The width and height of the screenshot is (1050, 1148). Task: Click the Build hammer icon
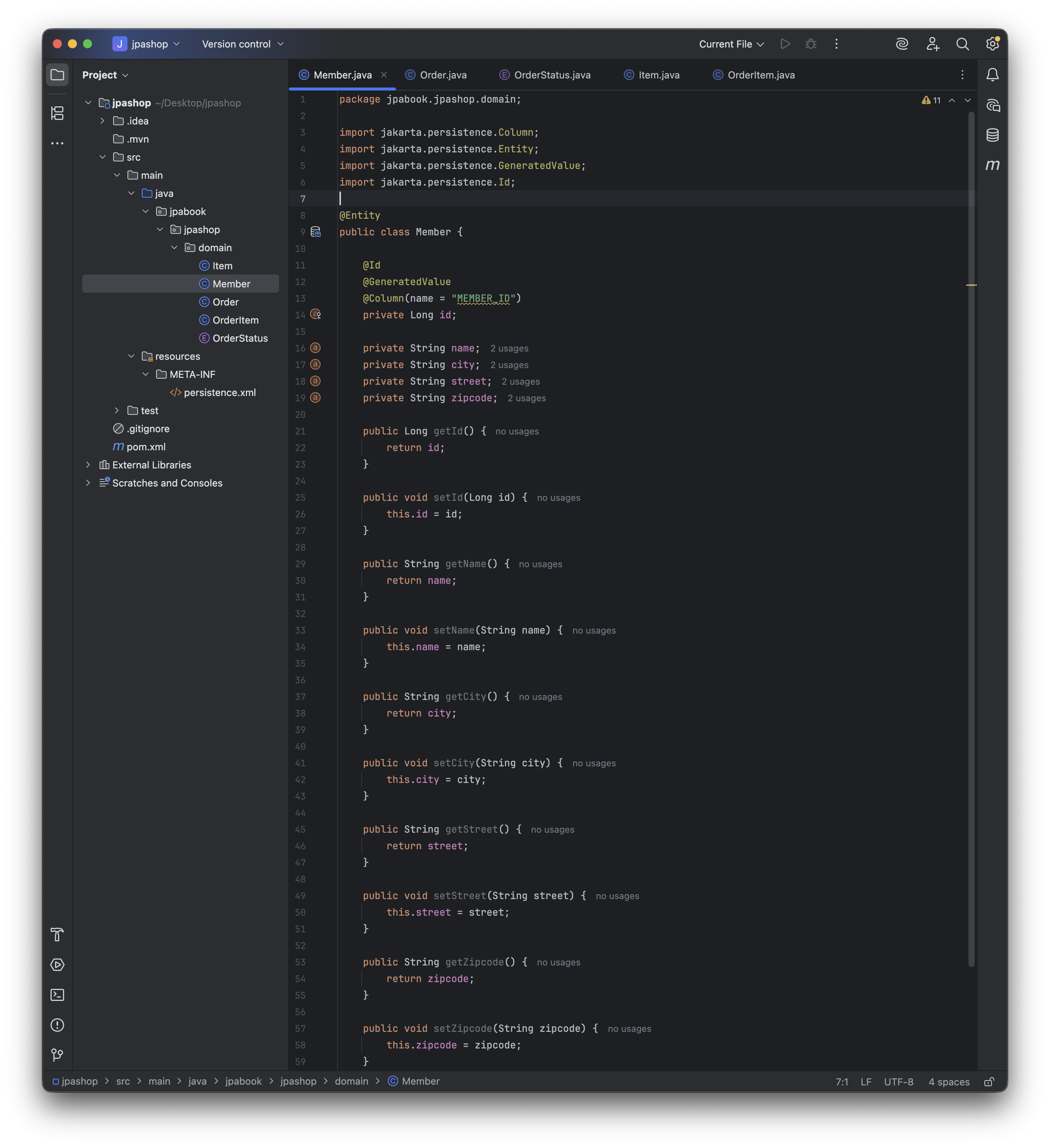(57, 935)
